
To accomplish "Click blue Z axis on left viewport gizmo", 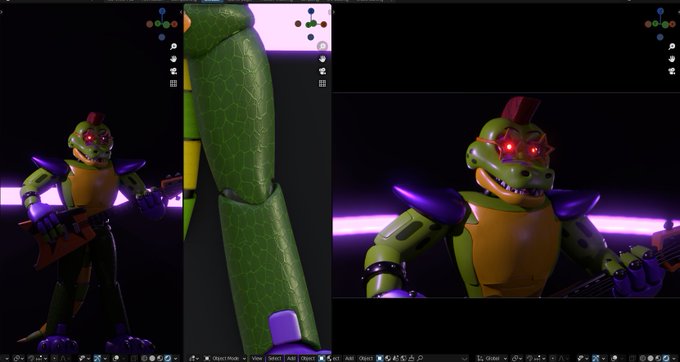I will (x=162, y=11).
